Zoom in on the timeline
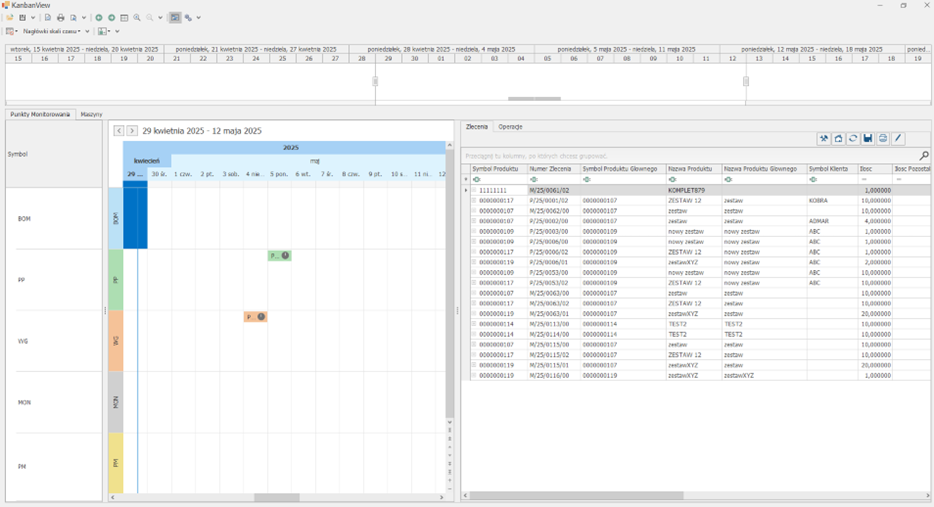The height and width of the screenshot is (507, 934). point(137,18)
